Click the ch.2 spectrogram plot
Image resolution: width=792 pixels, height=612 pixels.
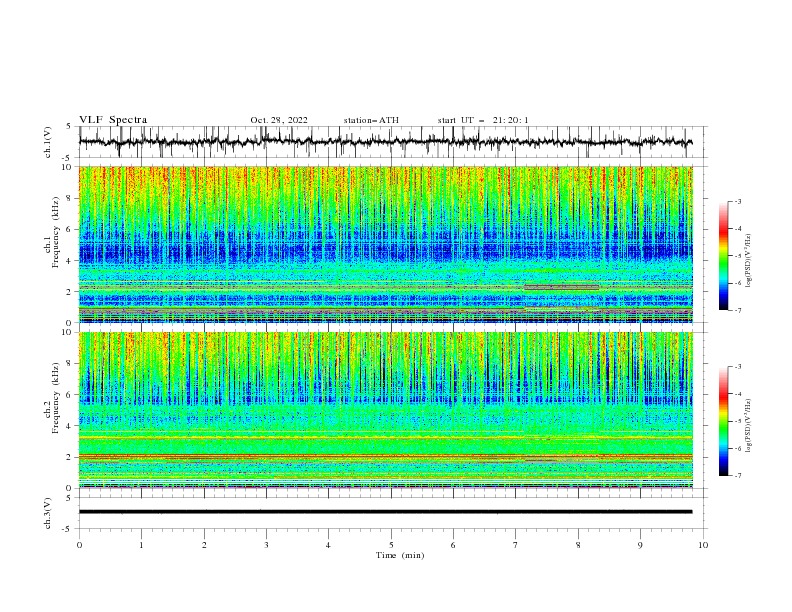tap(386, 410)
